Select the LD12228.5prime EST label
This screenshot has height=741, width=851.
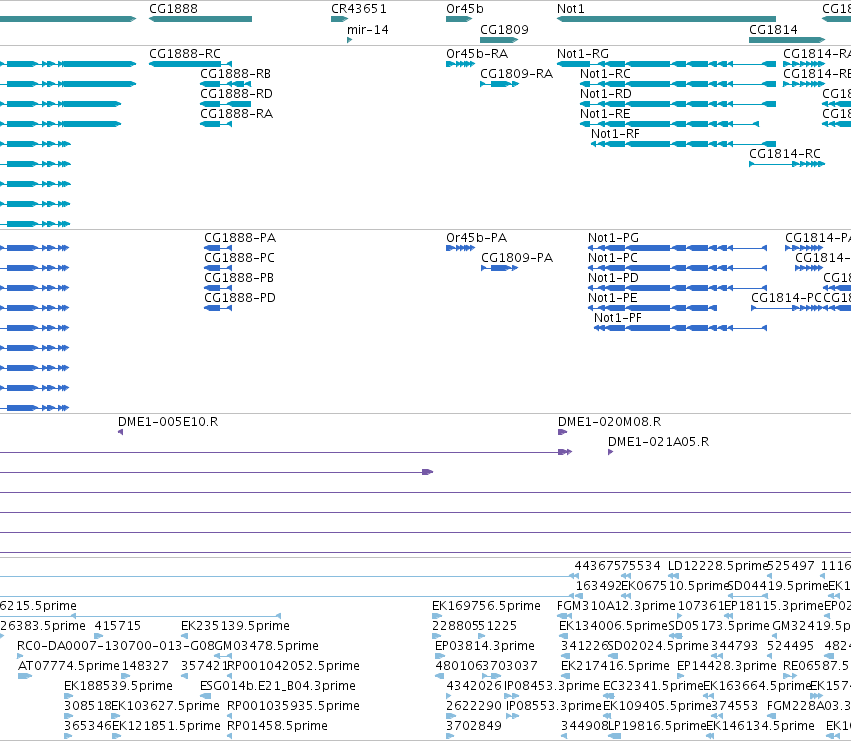pos(718,566)
